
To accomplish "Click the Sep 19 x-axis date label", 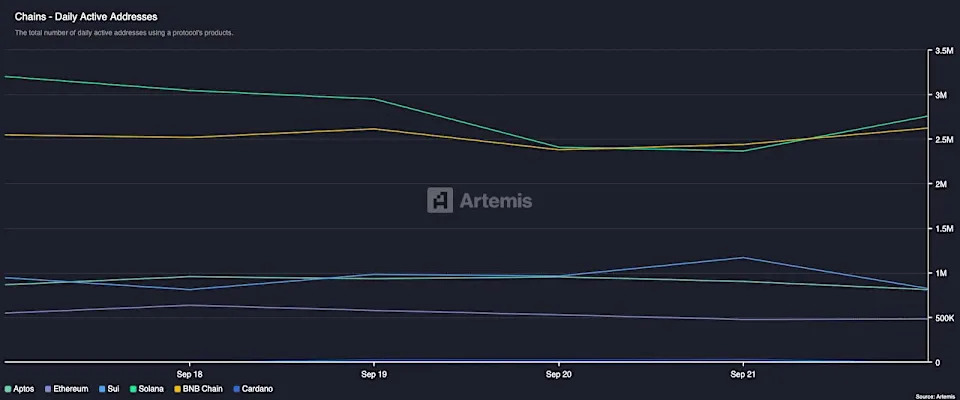I will (373, 373).
